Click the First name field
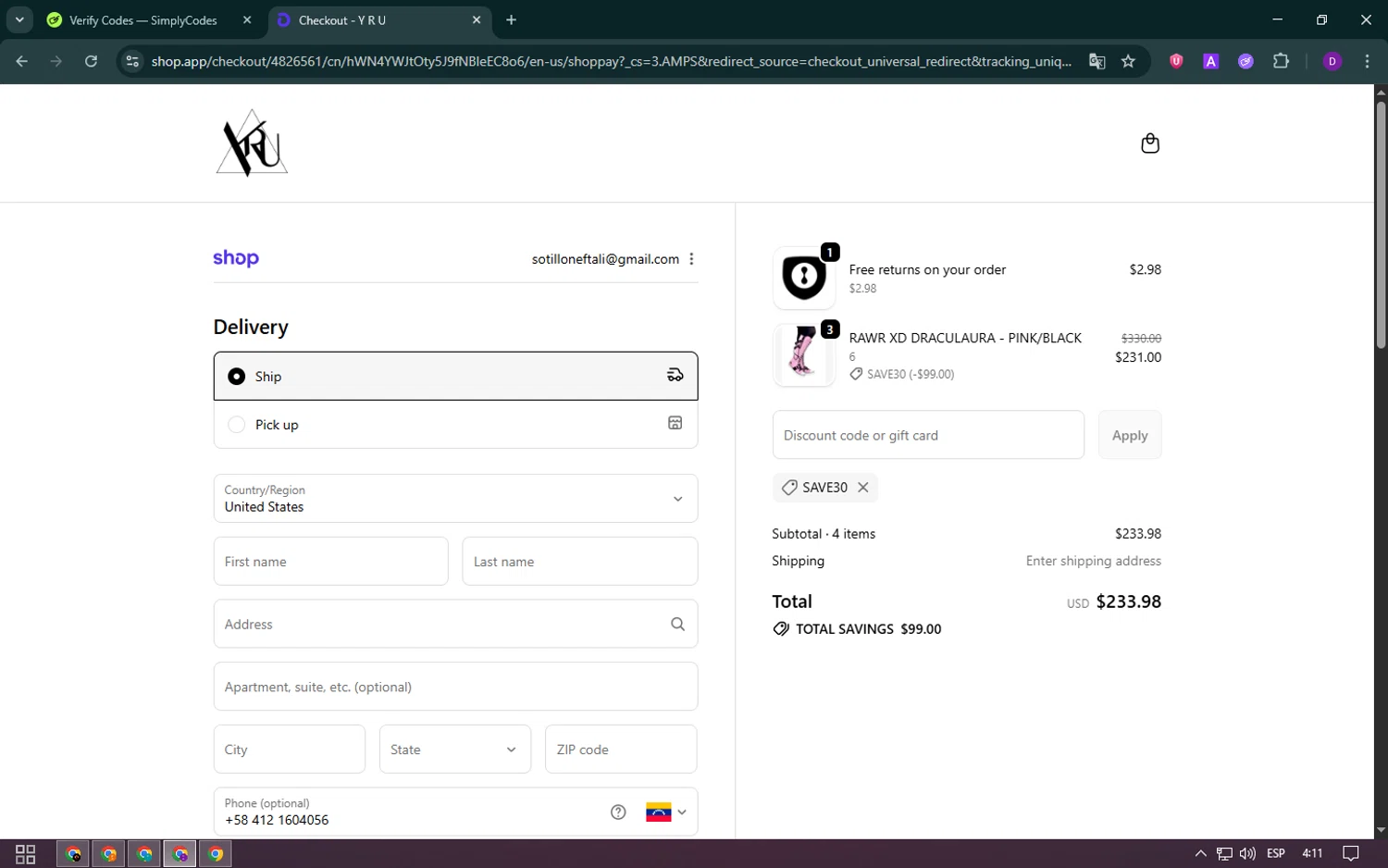The height and width of the screenshot is (868, 1388). [330, 562]
